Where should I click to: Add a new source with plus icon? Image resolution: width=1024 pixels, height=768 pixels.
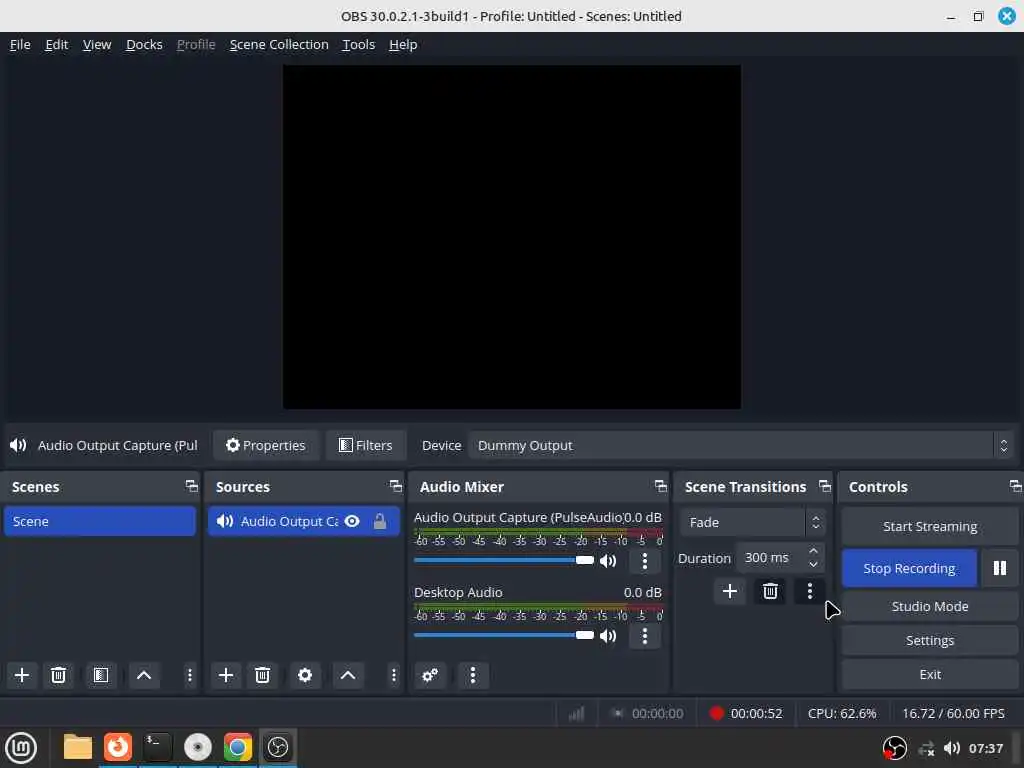(225, 675)
